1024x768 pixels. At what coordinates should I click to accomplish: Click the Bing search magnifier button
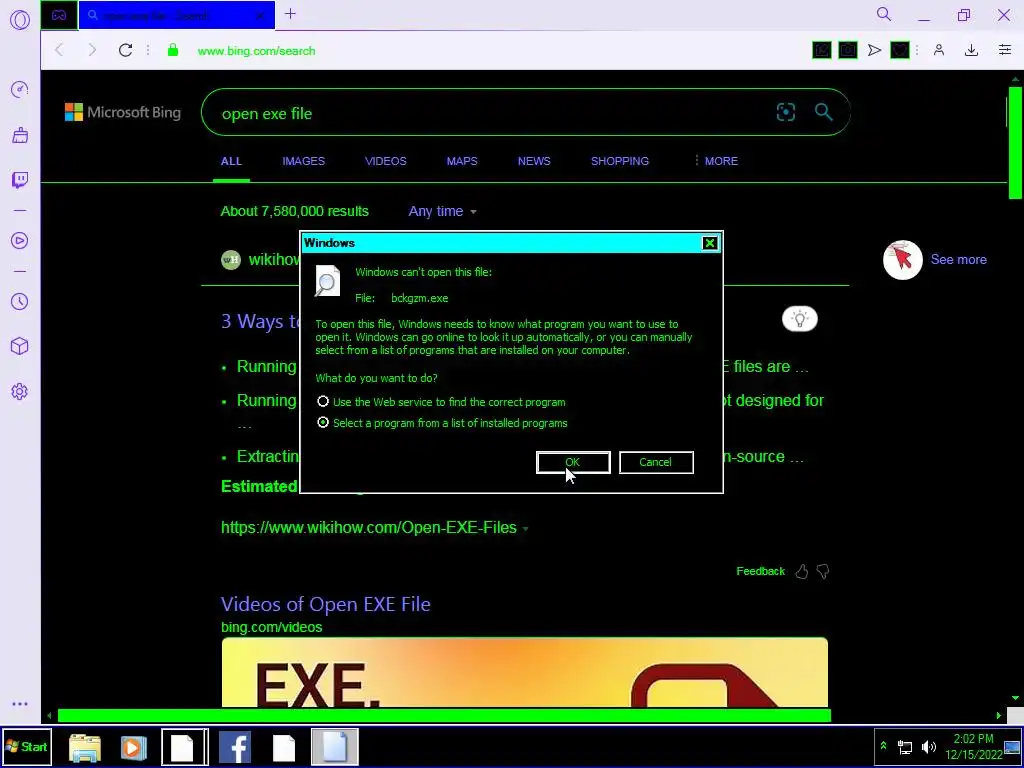[x=824, y=112]
